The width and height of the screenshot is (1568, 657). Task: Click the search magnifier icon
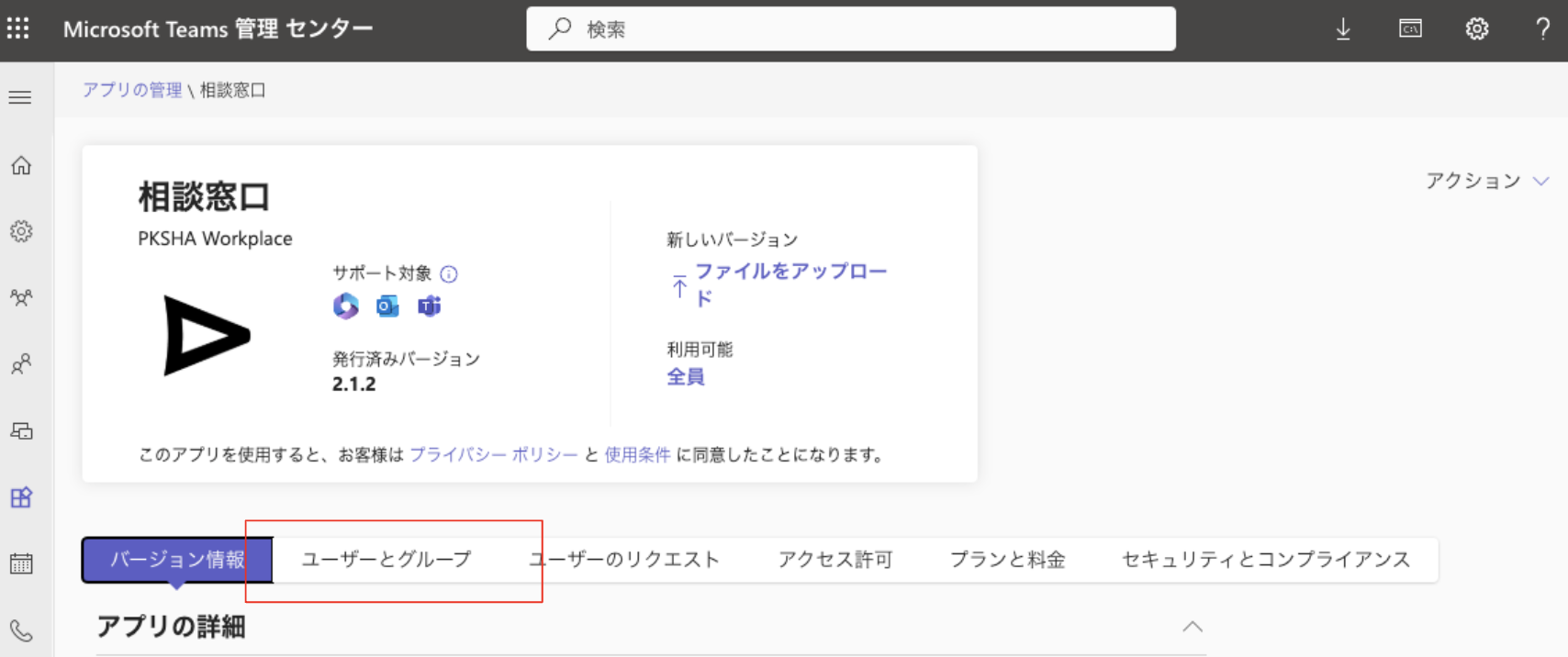pyautogui.click(x=559, y=29)
